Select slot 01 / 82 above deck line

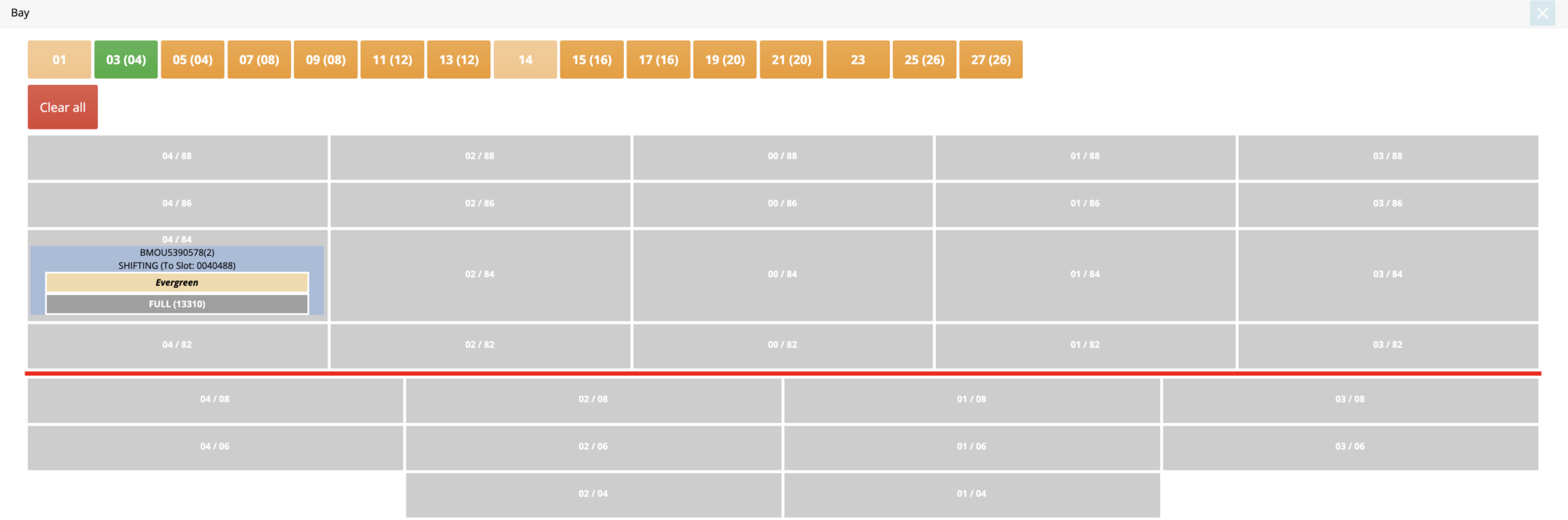1084,345
